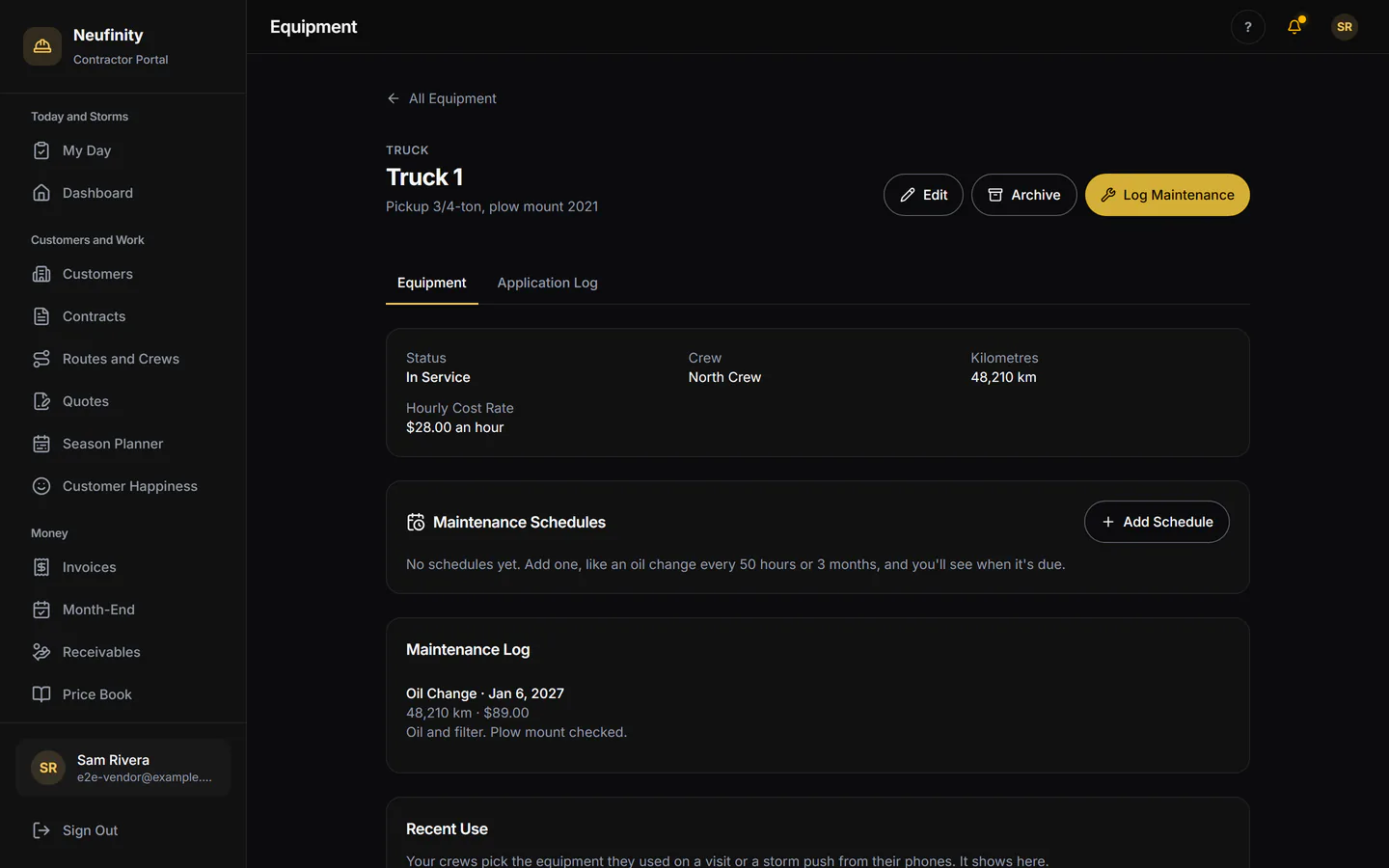1389x868 pixels.
Task: Click the Neufinity hard-hat logo icon
Action: point(42,46)
